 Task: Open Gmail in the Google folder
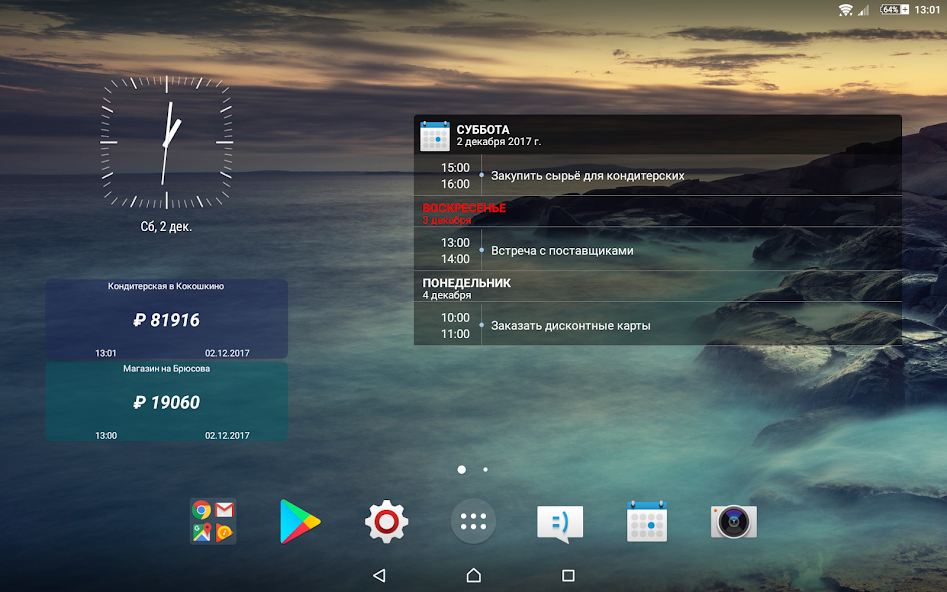coord(225,510)
